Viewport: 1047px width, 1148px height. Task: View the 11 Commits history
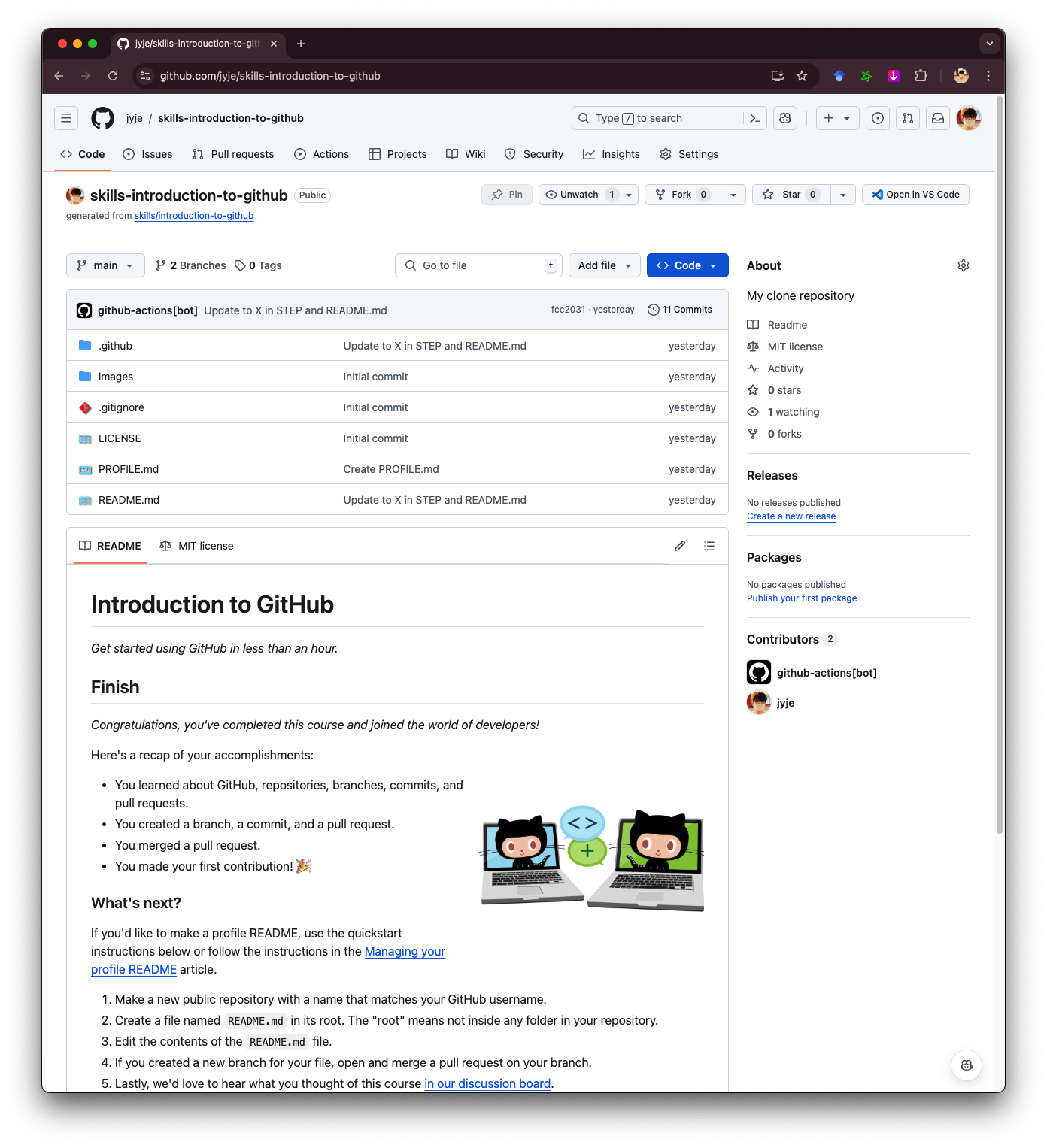tap(680, 310)
